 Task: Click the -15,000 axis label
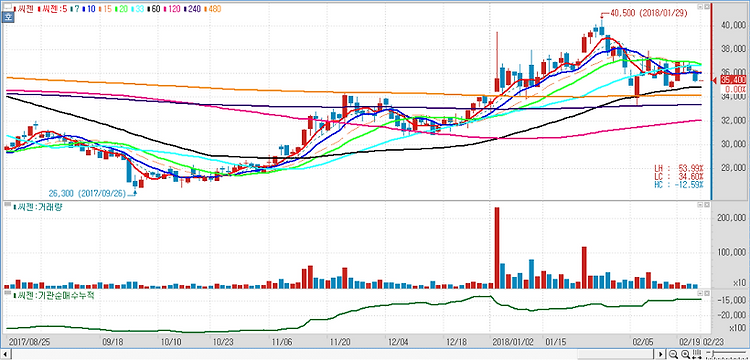coord(731,300)
